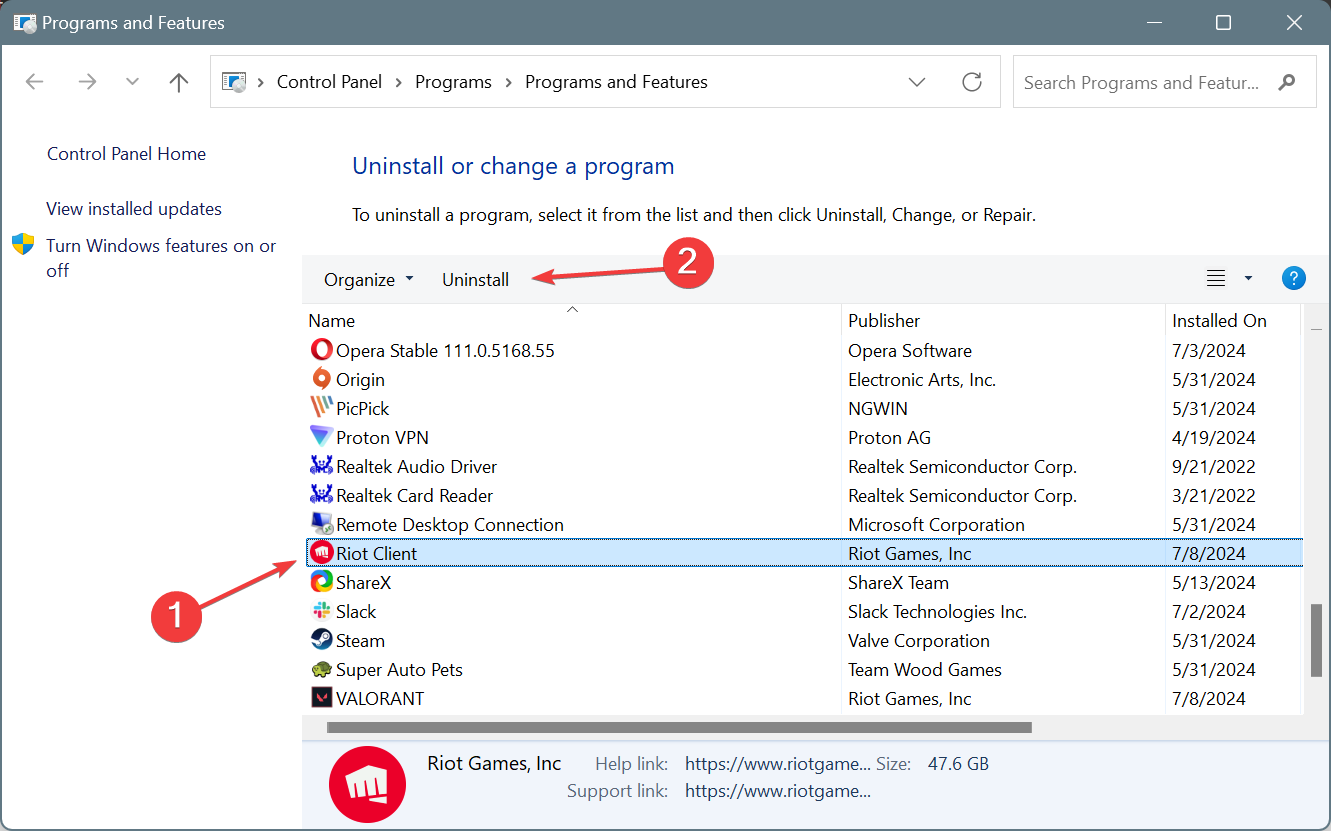This screenshot has height=831, width=1331.
Task: Click the shield icon beside Windows features
Action: click(x=23, y=245)
